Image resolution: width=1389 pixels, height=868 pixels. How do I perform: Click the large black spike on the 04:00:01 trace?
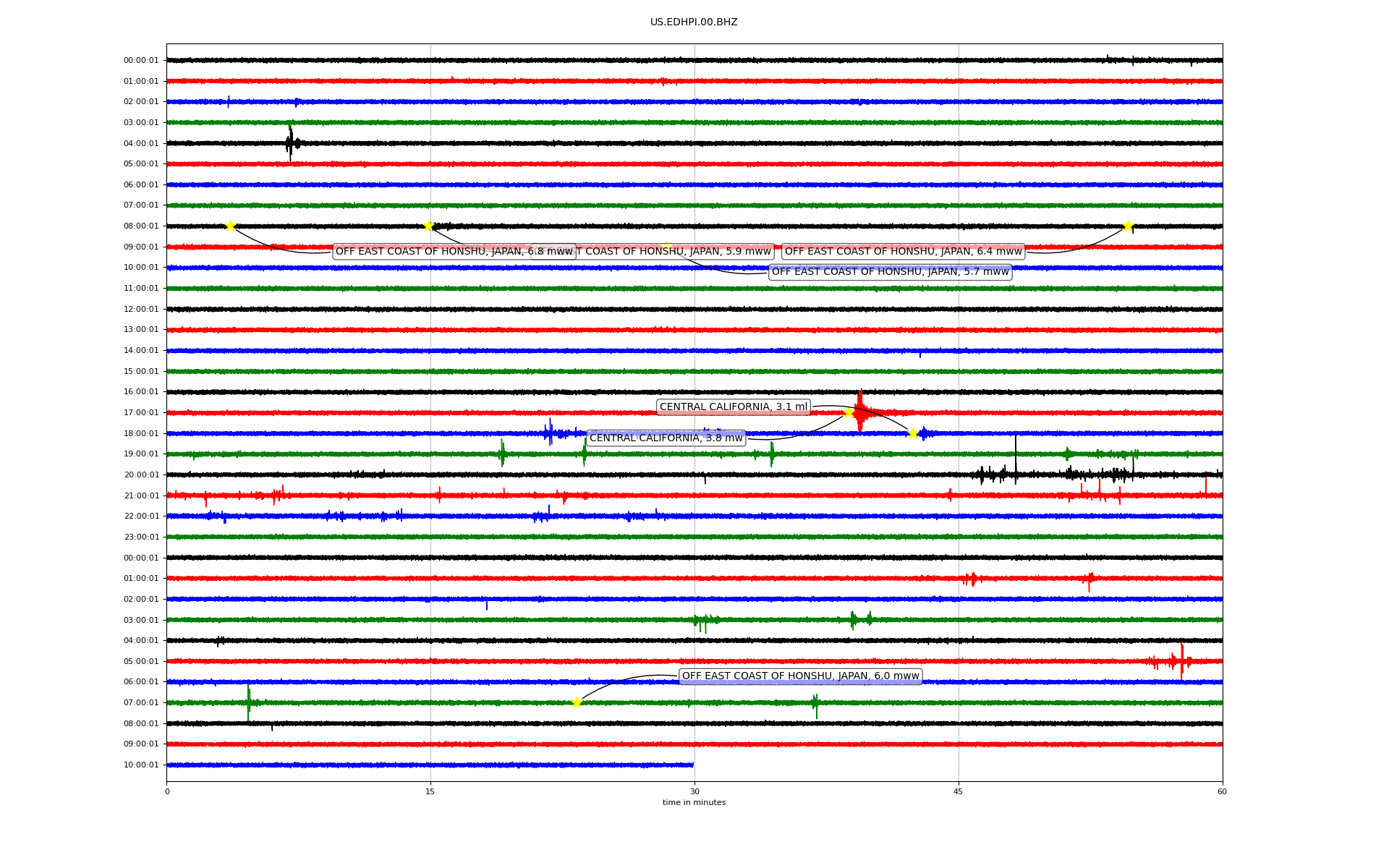pos(290,143)
